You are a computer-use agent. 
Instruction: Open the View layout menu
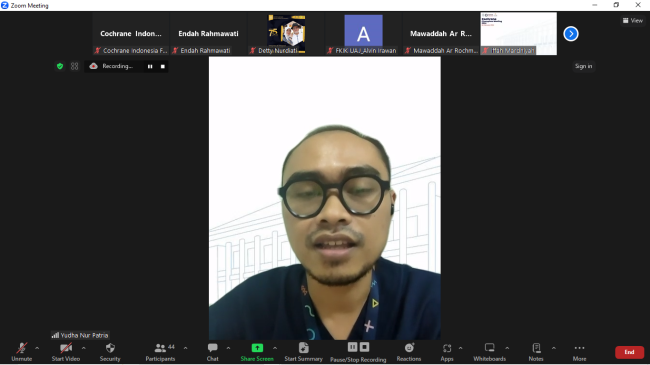(633, 20)
